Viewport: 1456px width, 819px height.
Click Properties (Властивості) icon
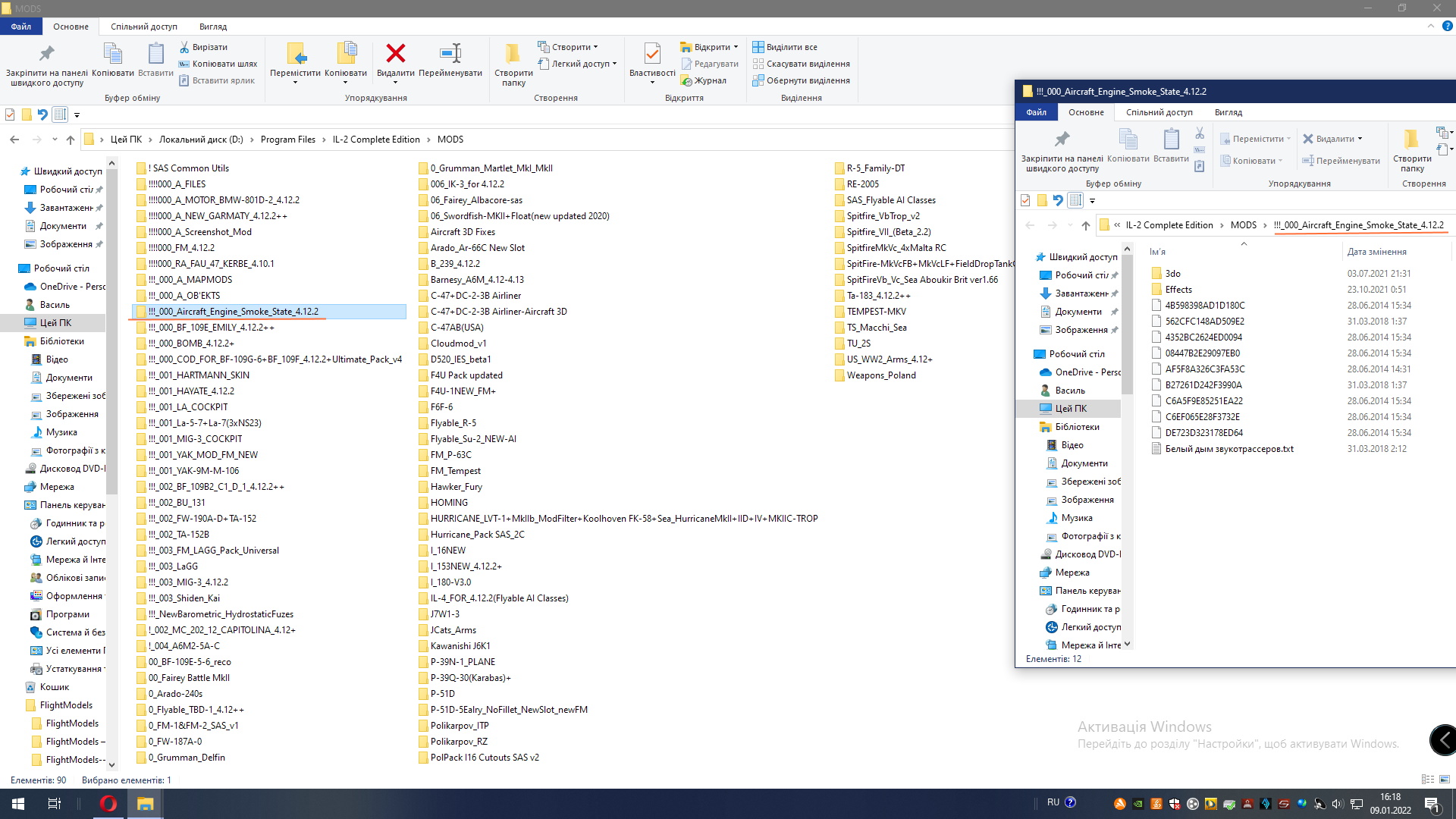point(651,54)
